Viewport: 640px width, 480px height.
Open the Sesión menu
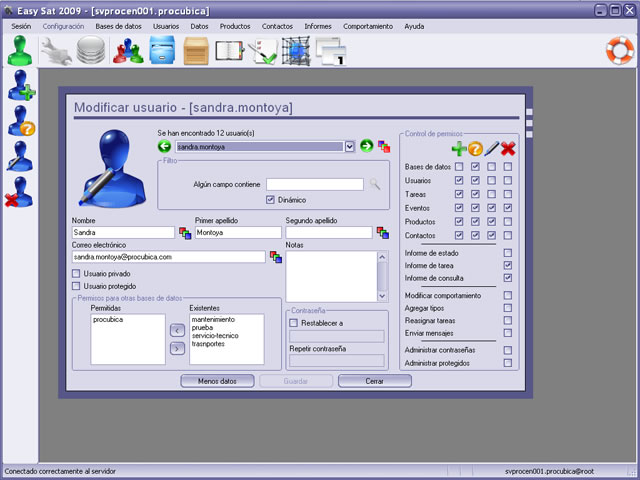[21, 26]
